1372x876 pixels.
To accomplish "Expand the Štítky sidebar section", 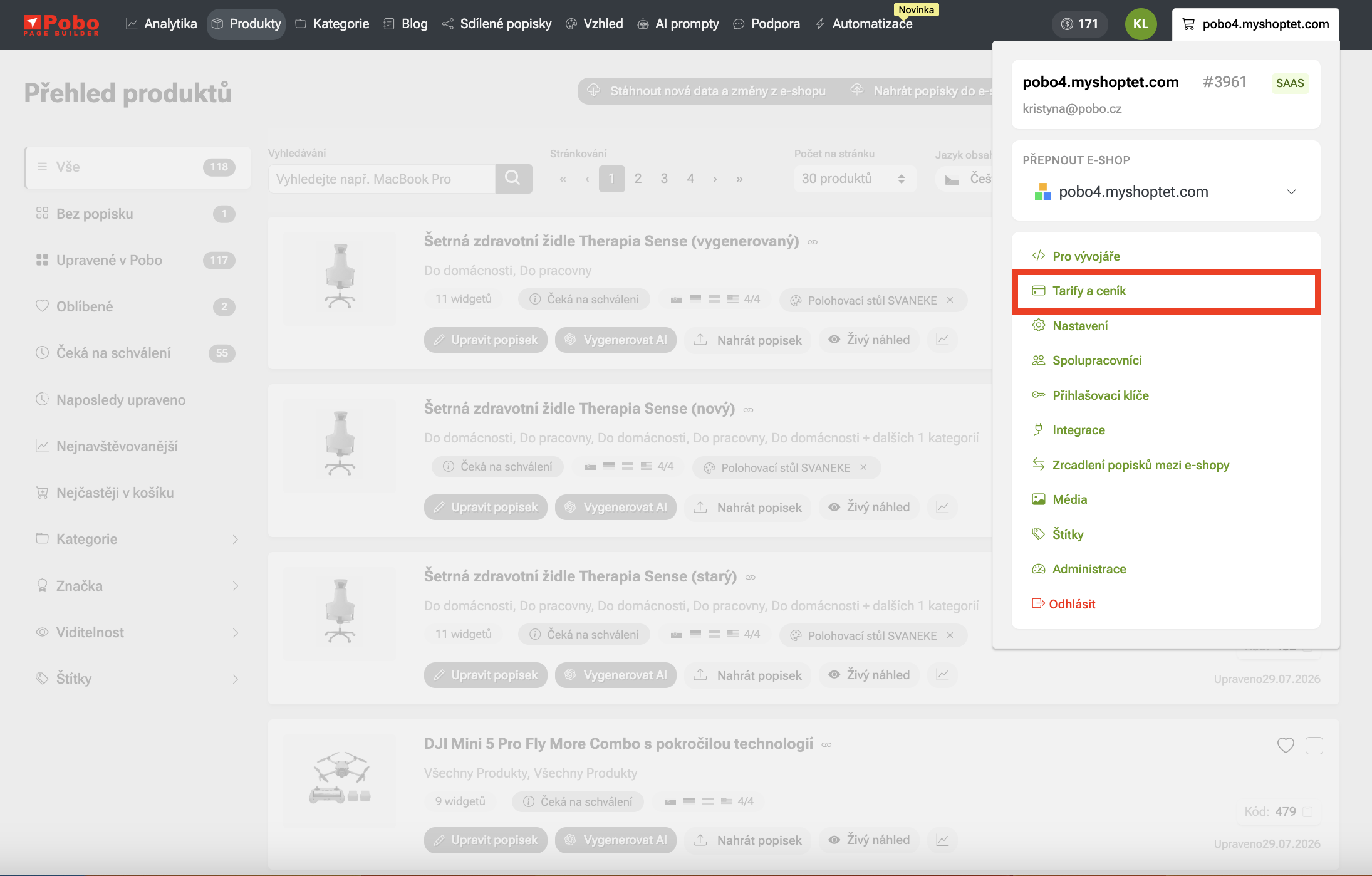I will tap(137, 679).
